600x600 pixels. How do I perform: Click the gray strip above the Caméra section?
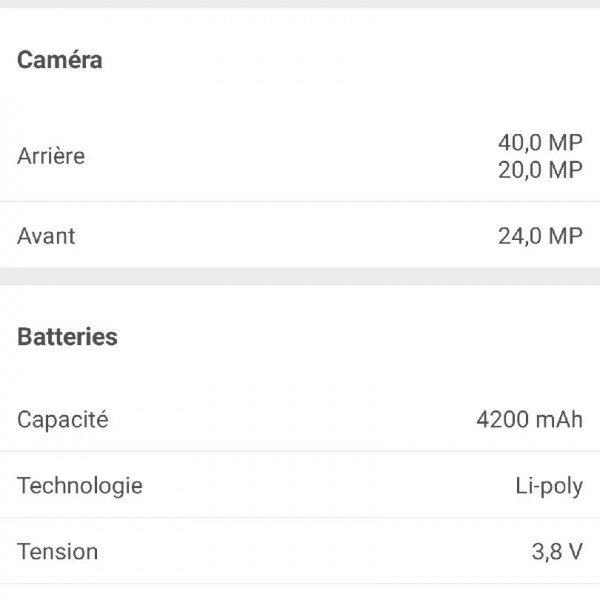pos(300,4)
